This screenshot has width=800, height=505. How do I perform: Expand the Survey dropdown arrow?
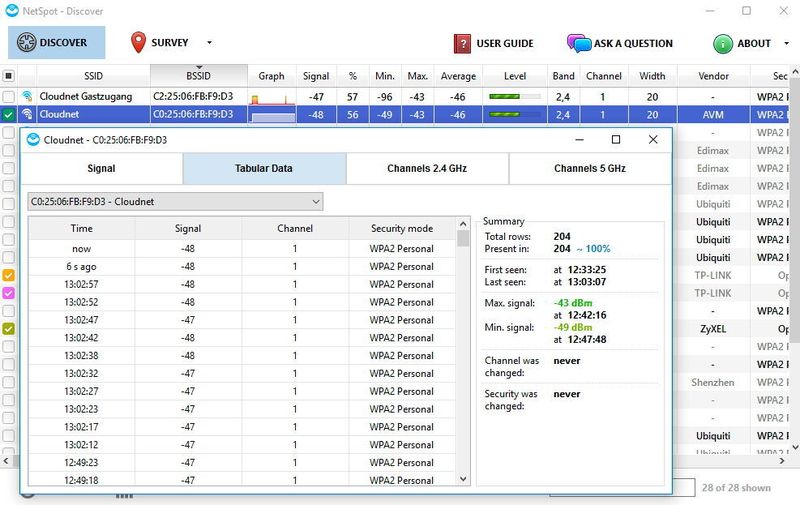(x=209, y=43)
